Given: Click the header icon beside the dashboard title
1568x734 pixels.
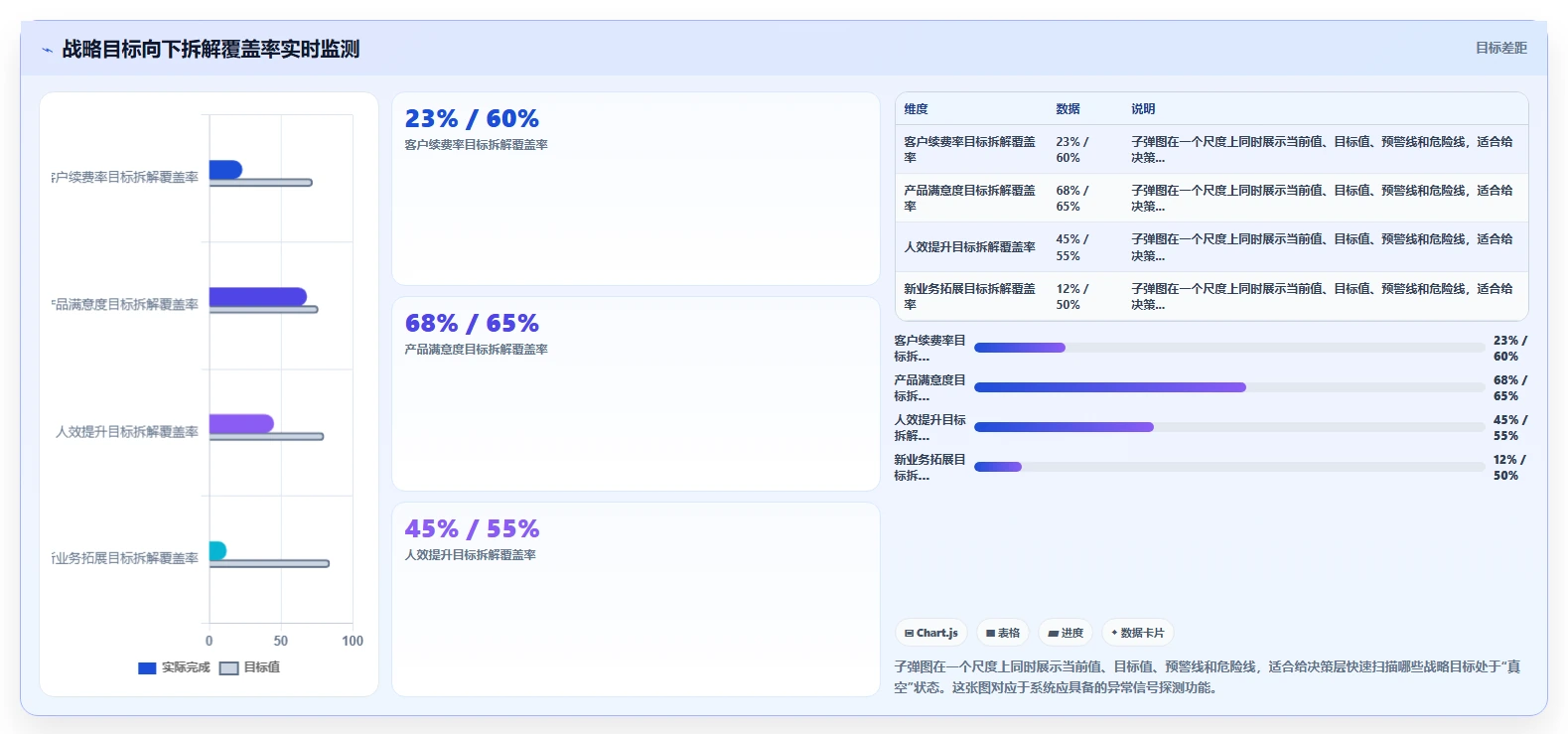Looking at the screenshot, I should pos(47,50).
